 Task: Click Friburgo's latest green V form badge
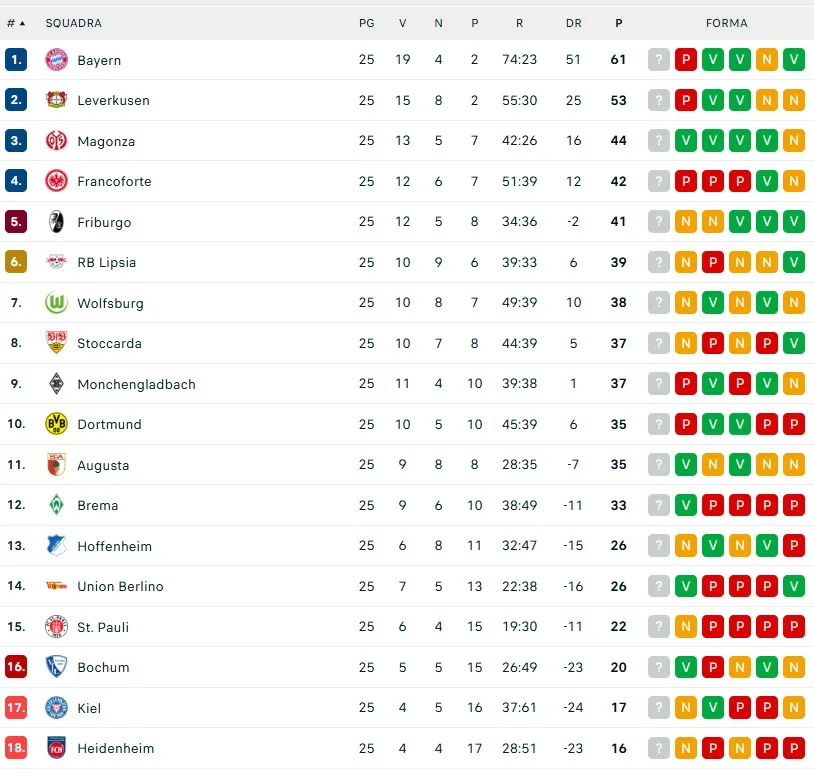794,222
